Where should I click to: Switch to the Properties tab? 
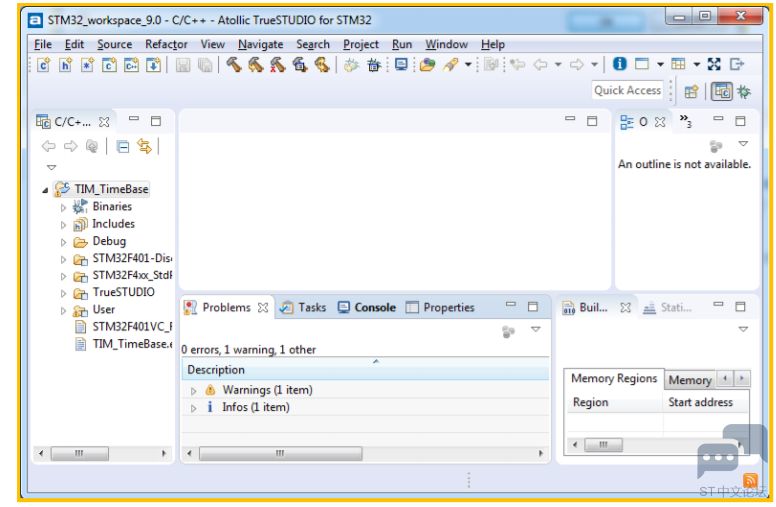click(440, 307)
